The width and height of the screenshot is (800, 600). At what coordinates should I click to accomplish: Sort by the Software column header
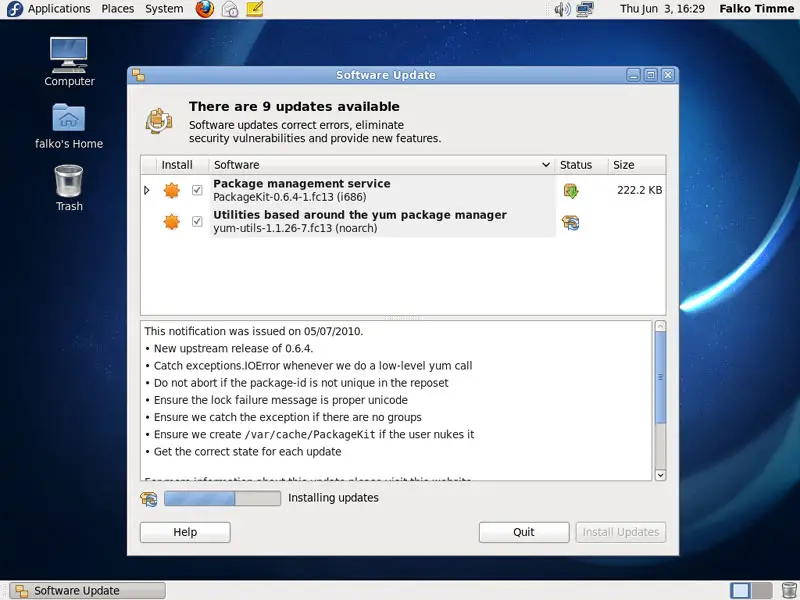tap(382, 165)
